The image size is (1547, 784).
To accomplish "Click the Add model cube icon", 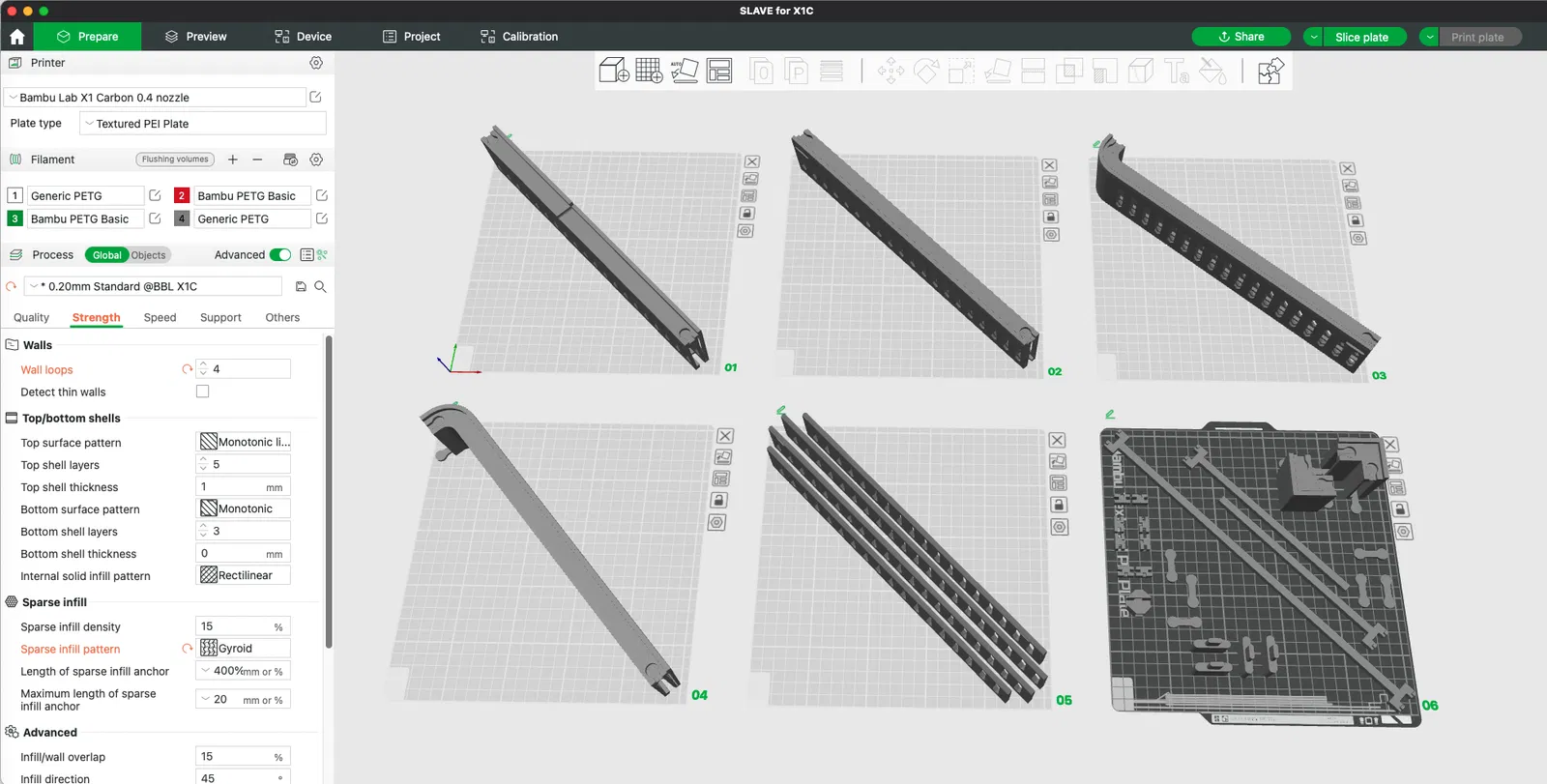I will click(614, 71).
